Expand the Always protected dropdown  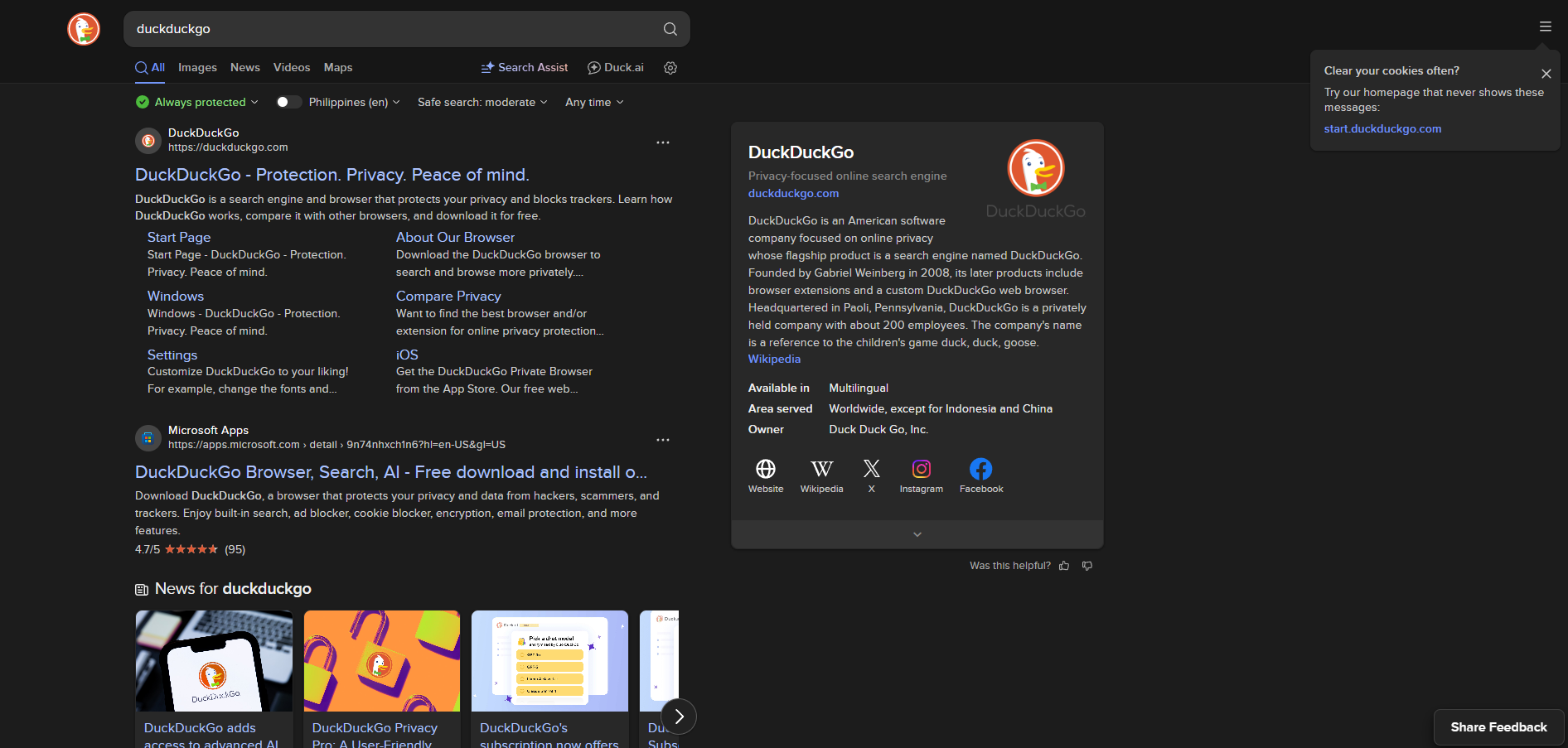point(199,102)
